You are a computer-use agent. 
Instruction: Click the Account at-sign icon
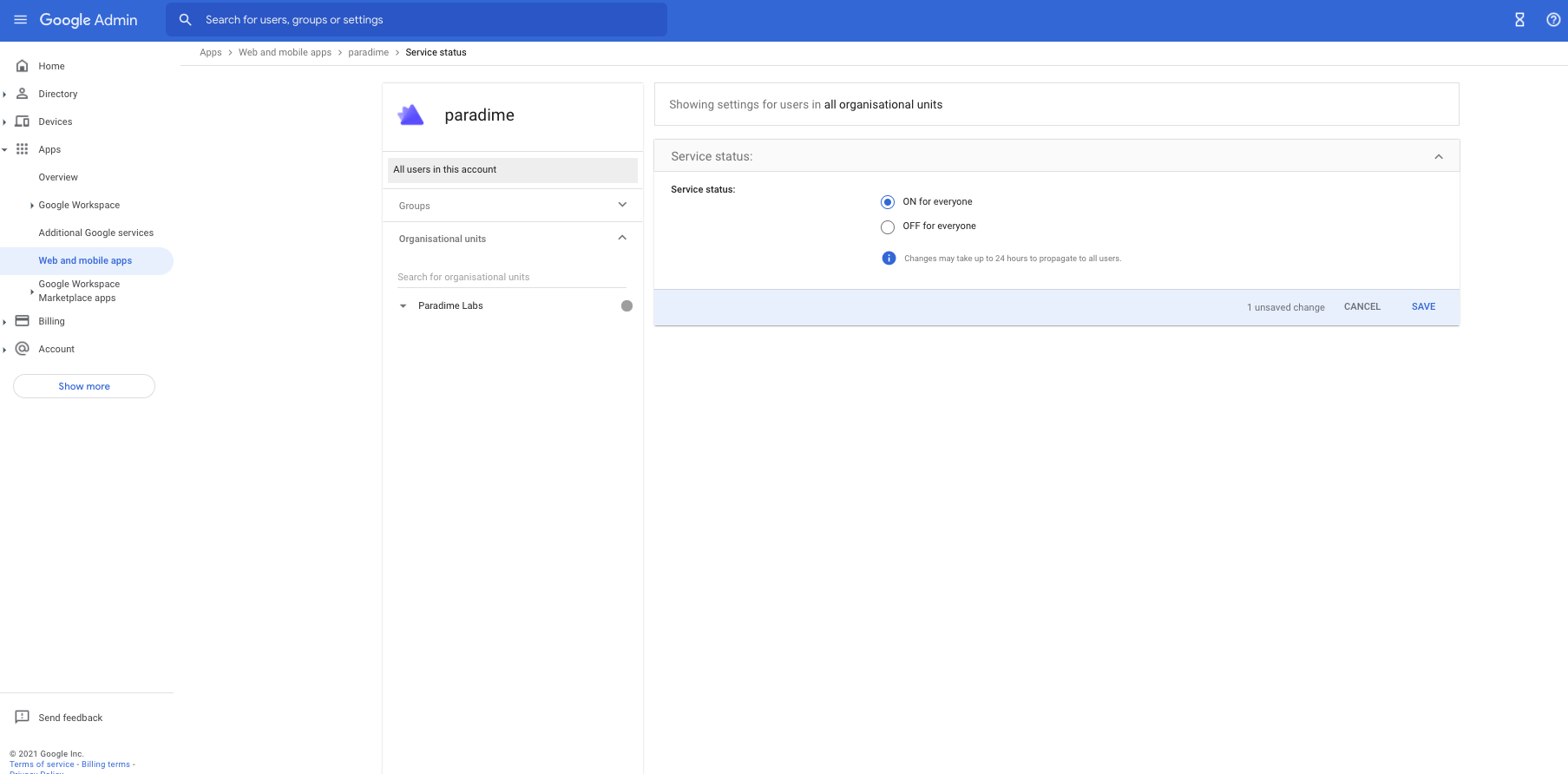(23, 349)
